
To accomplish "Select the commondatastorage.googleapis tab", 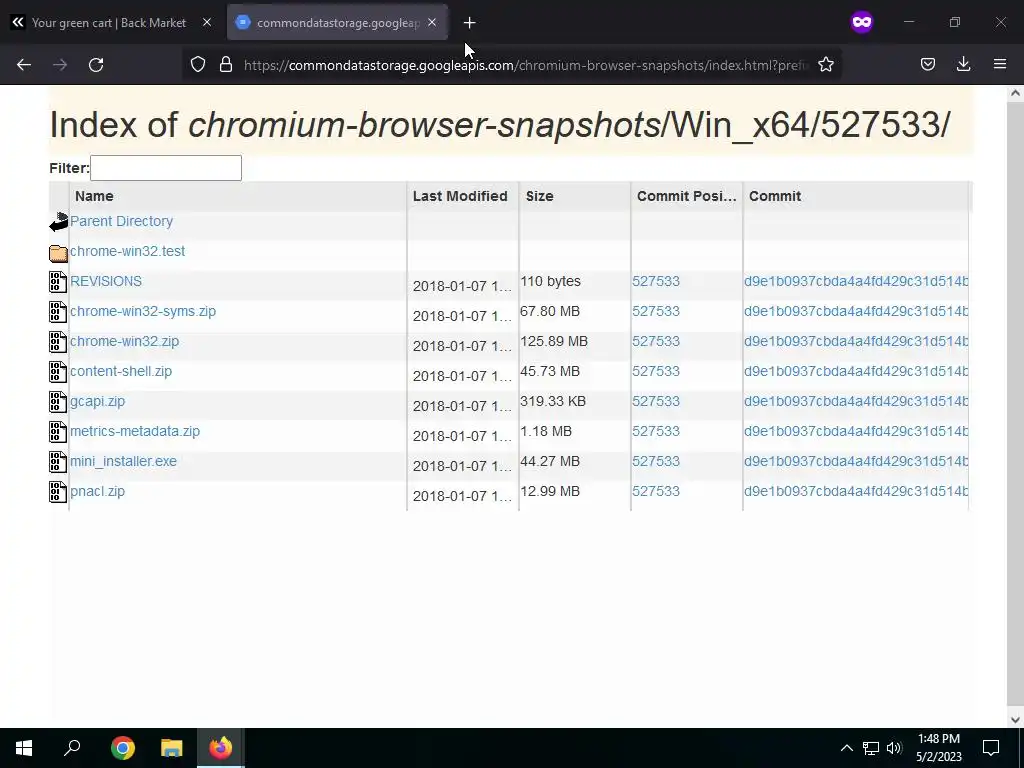I will pos(337,23).
